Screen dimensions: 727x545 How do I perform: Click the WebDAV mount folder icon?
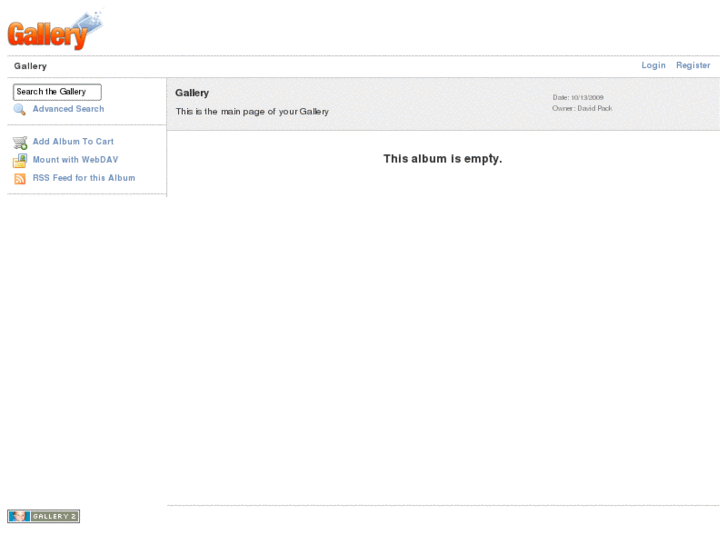click(20, 160)
